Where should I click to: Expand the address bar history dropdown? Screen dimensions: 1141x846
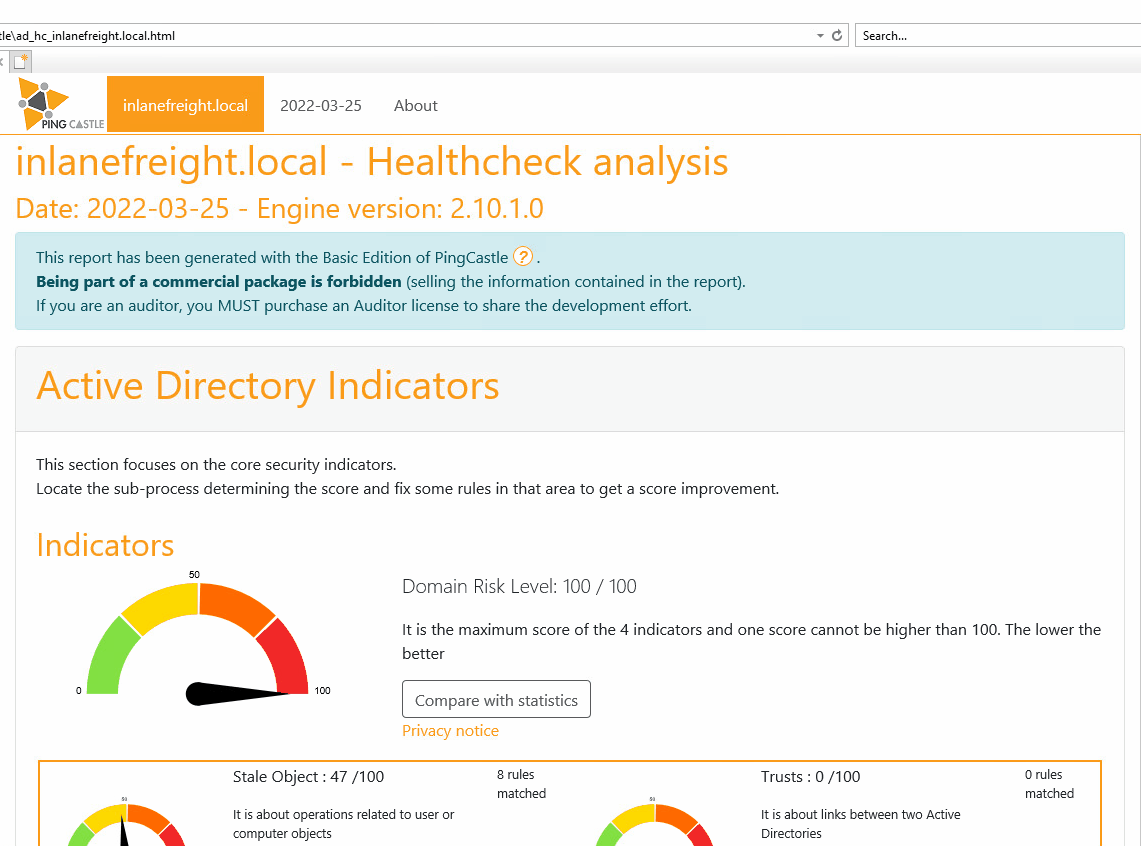click(820, 36)
